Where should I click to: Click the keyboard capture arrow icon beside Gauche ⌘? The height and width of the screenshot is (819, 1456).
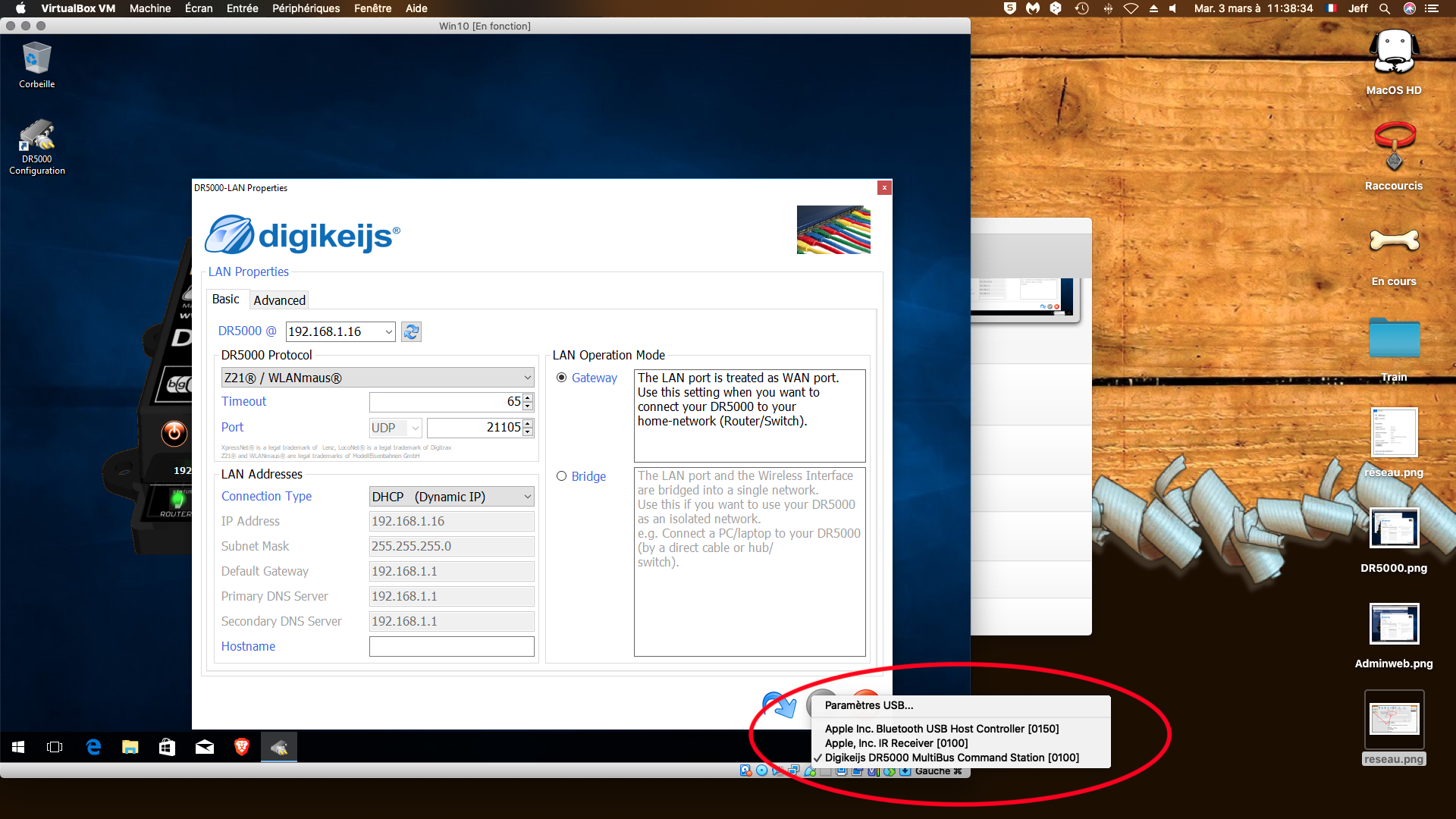coord(905,771)
